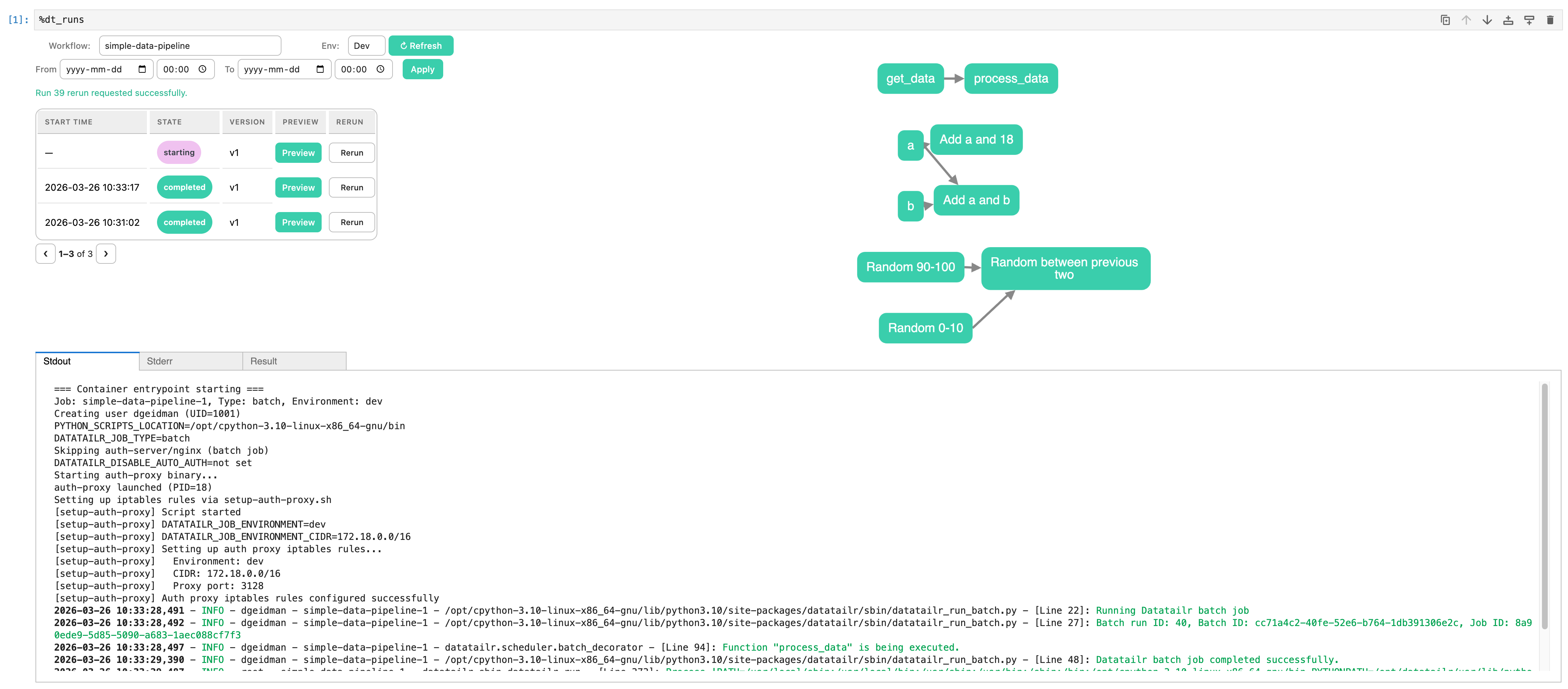The image size is (1568, 689).
Task: Open the To time clock picker
Action: tap(382, 69)
